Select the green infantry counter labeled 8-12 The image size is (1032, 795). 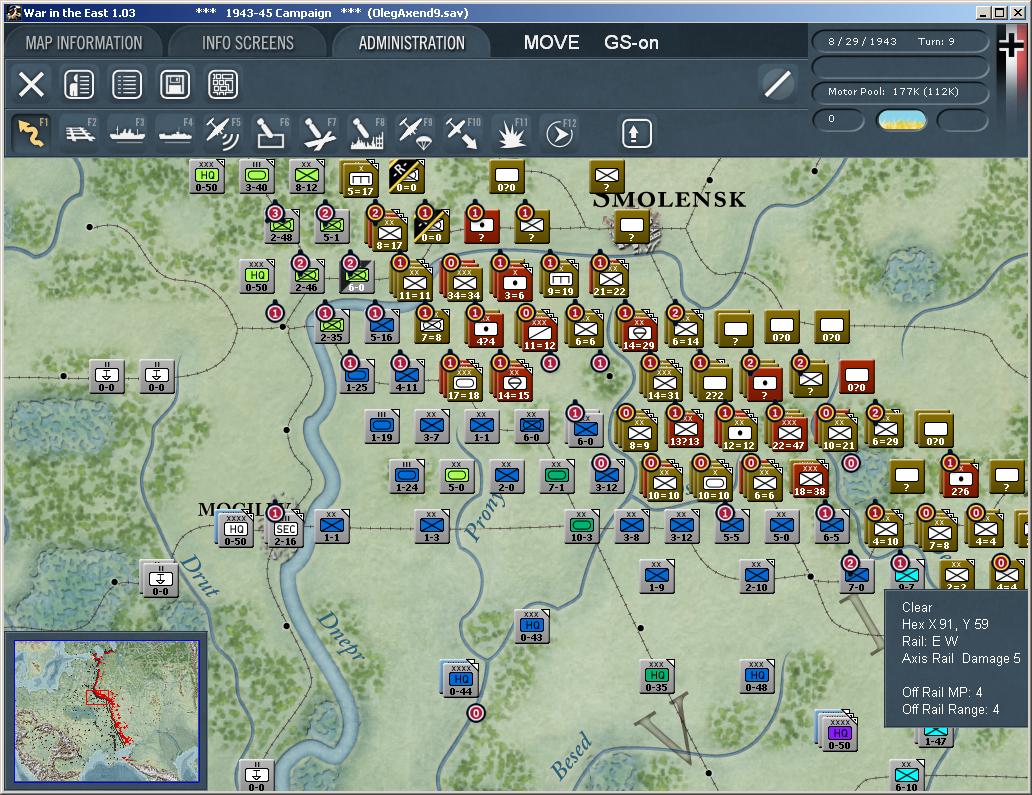point(307,176)
